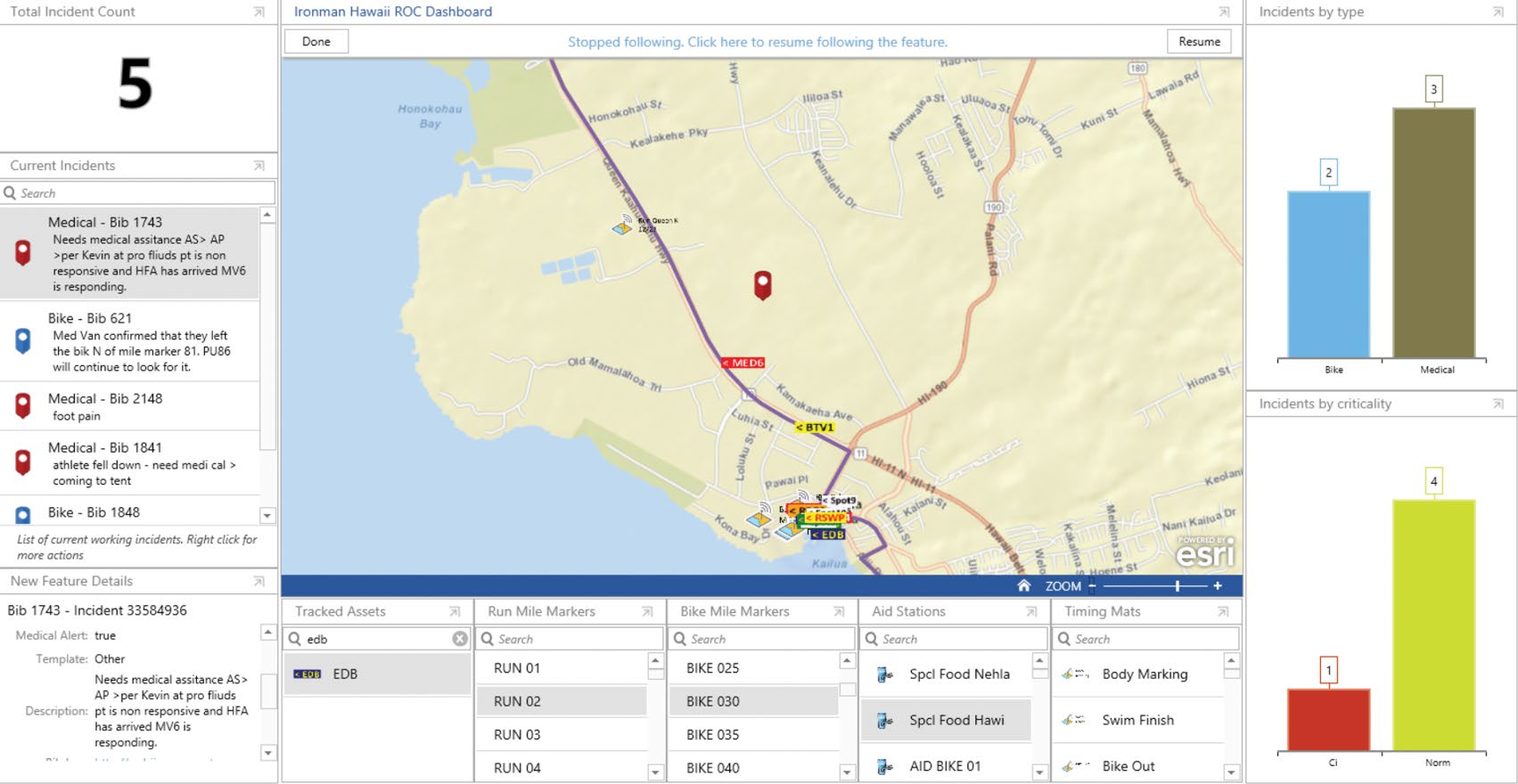Click the New Feature Details scroll-down arrow
Image resolution: width=1518 pixels, height=784 pixels.
pos(267,753)
